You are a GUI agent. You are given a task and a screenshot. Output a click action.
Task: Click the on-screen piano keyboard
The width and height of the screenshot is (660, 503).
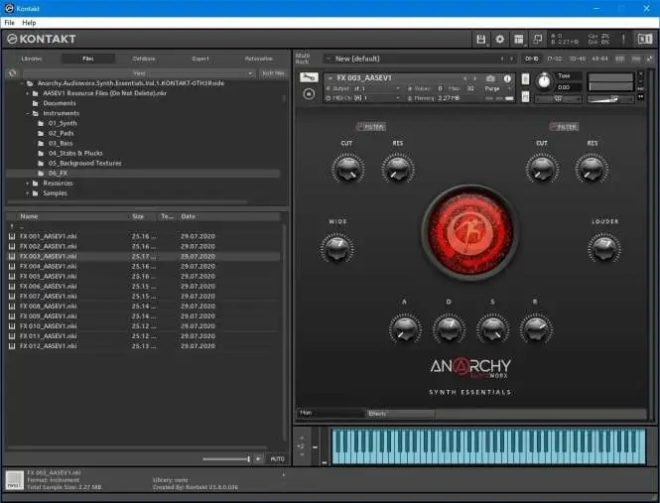coord(489,447)
